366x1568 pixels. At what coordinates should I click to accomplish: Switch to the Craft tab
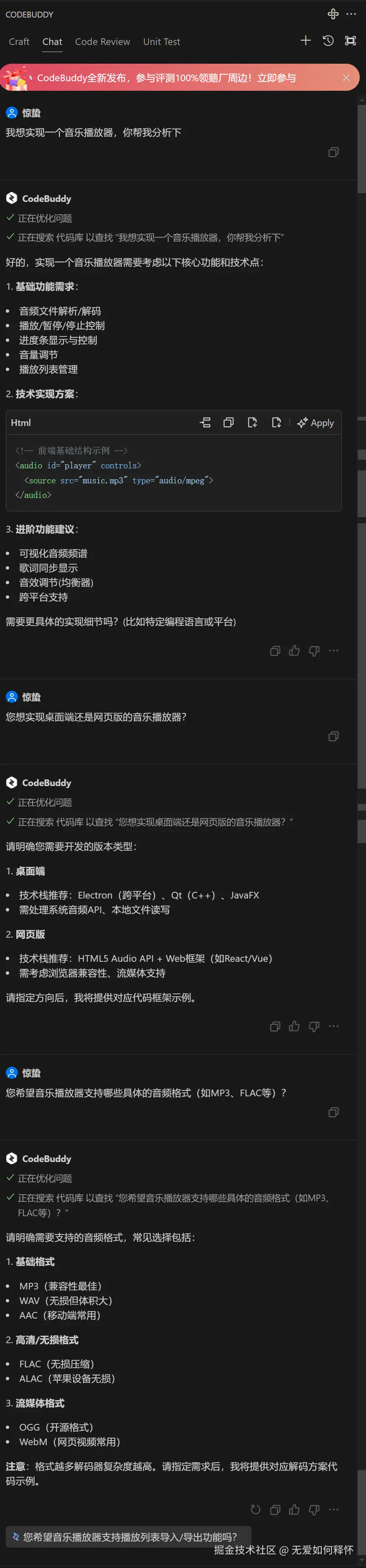(x=19, y=41)
